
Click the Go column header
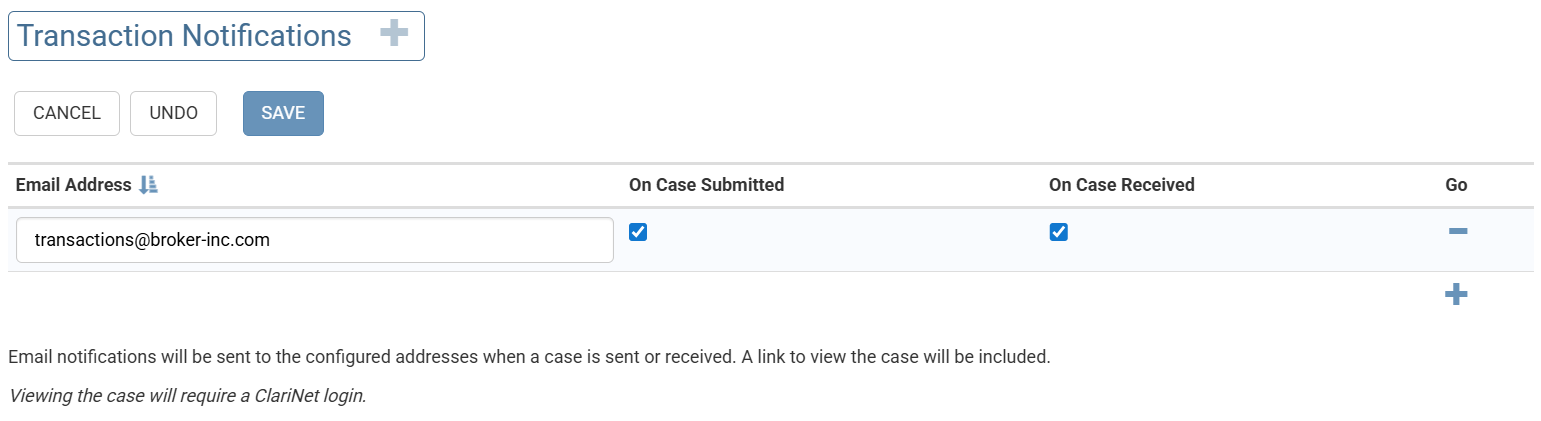click(1456, 185)
